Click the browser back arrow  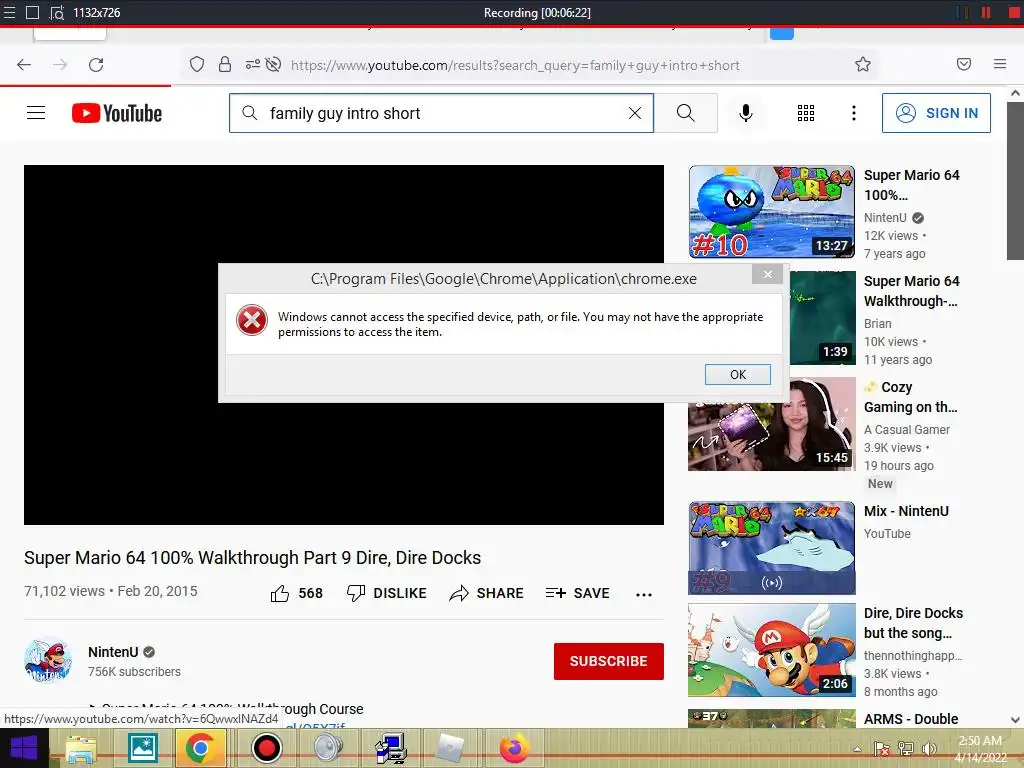pyautogui.click(x=24, y=65)
